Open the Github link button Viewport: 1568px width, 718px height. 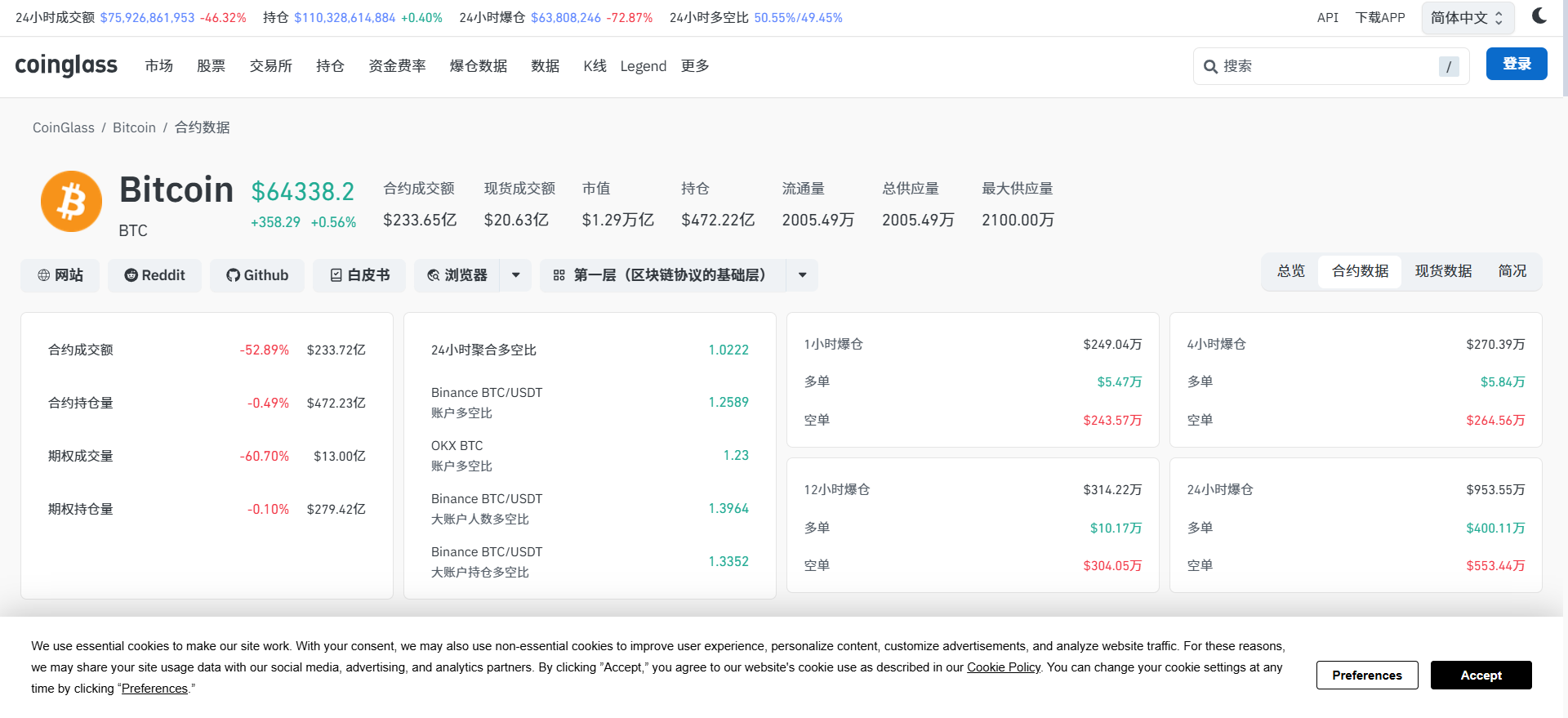pyautogui.click(x=257, y=275)
